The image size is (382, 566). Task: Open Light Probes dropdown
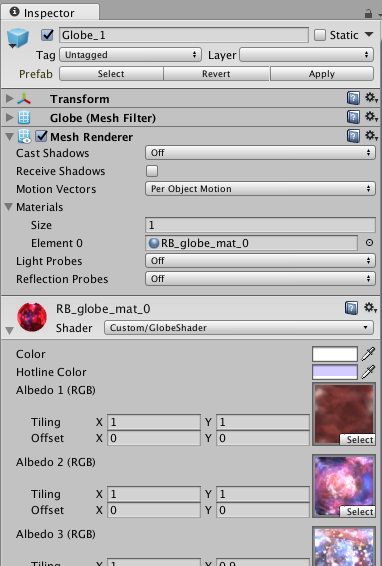click(260, 261)
